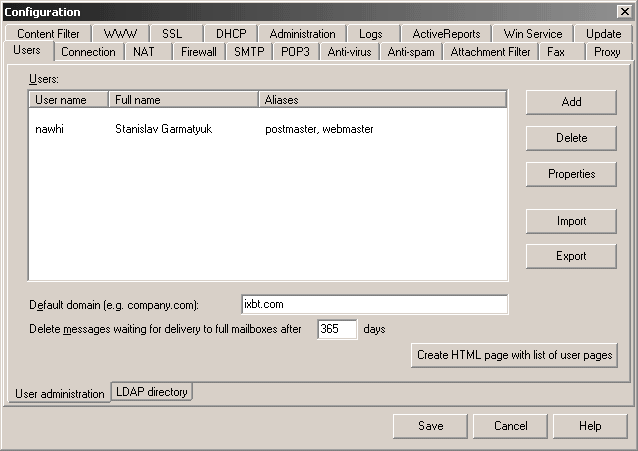The height and width of the screenshot is (451, 638).
Task: Click the Delete user button
Action: tap(571, 138)
